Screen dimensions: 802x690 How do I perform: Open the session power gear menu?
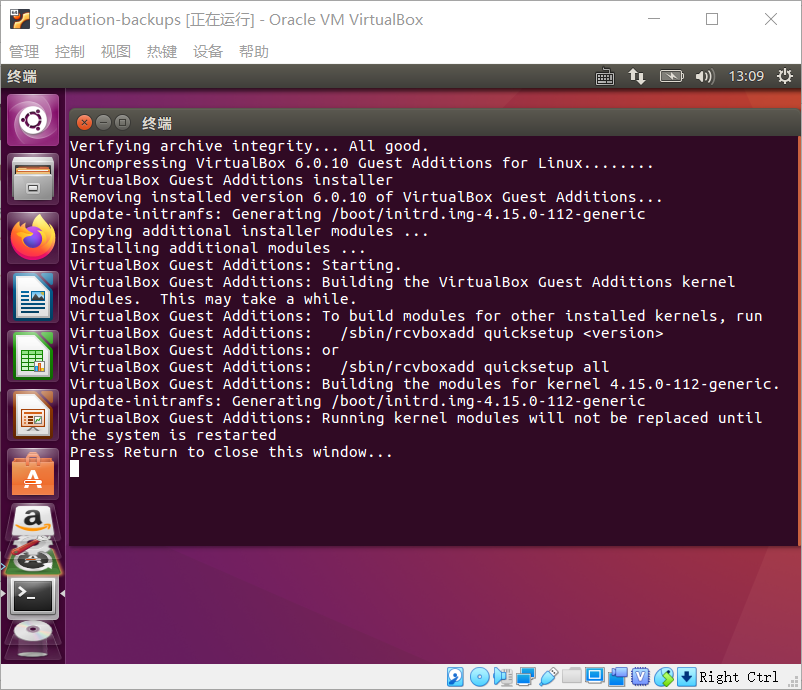coord(785,77)
